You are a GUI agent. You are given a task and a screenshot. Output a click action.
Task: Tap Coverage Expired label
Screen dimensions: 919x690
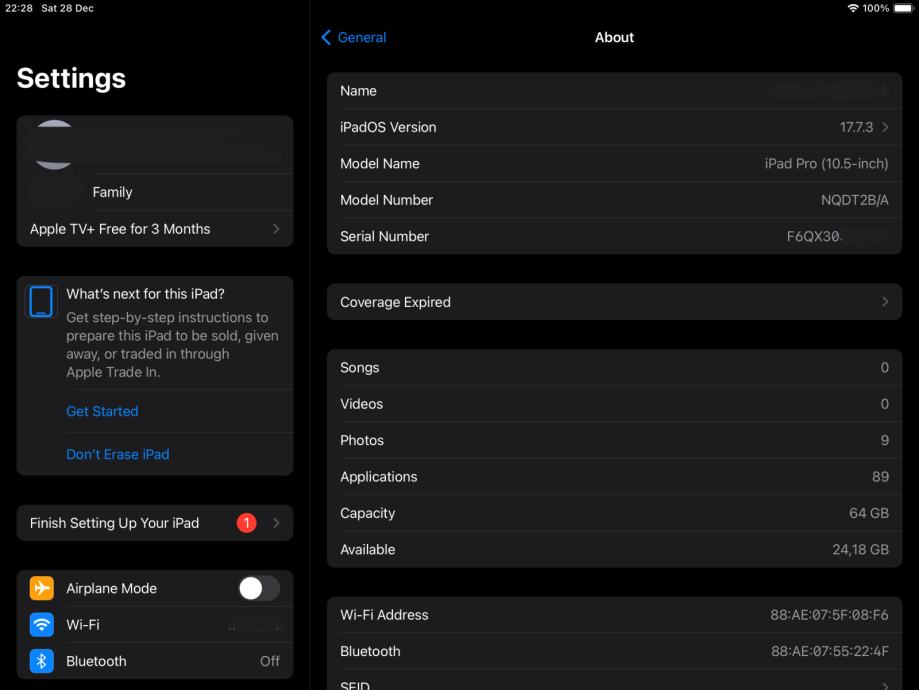click(x=395, y=302)
